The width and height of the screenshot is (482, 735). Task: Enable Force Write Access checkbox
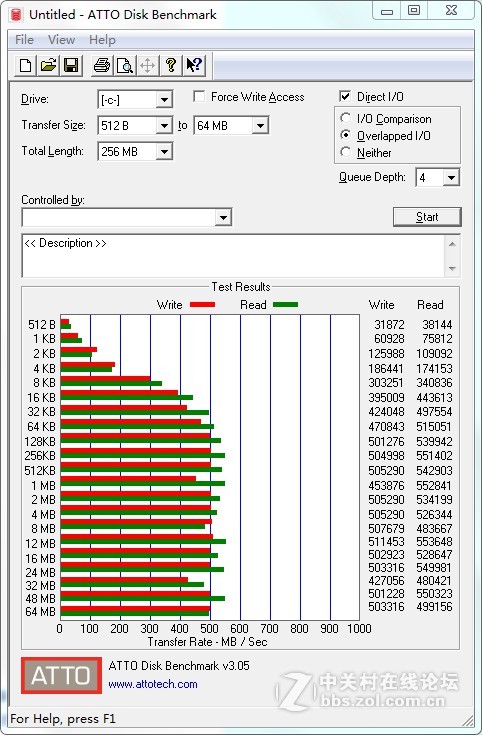click(x=199, y=97)
